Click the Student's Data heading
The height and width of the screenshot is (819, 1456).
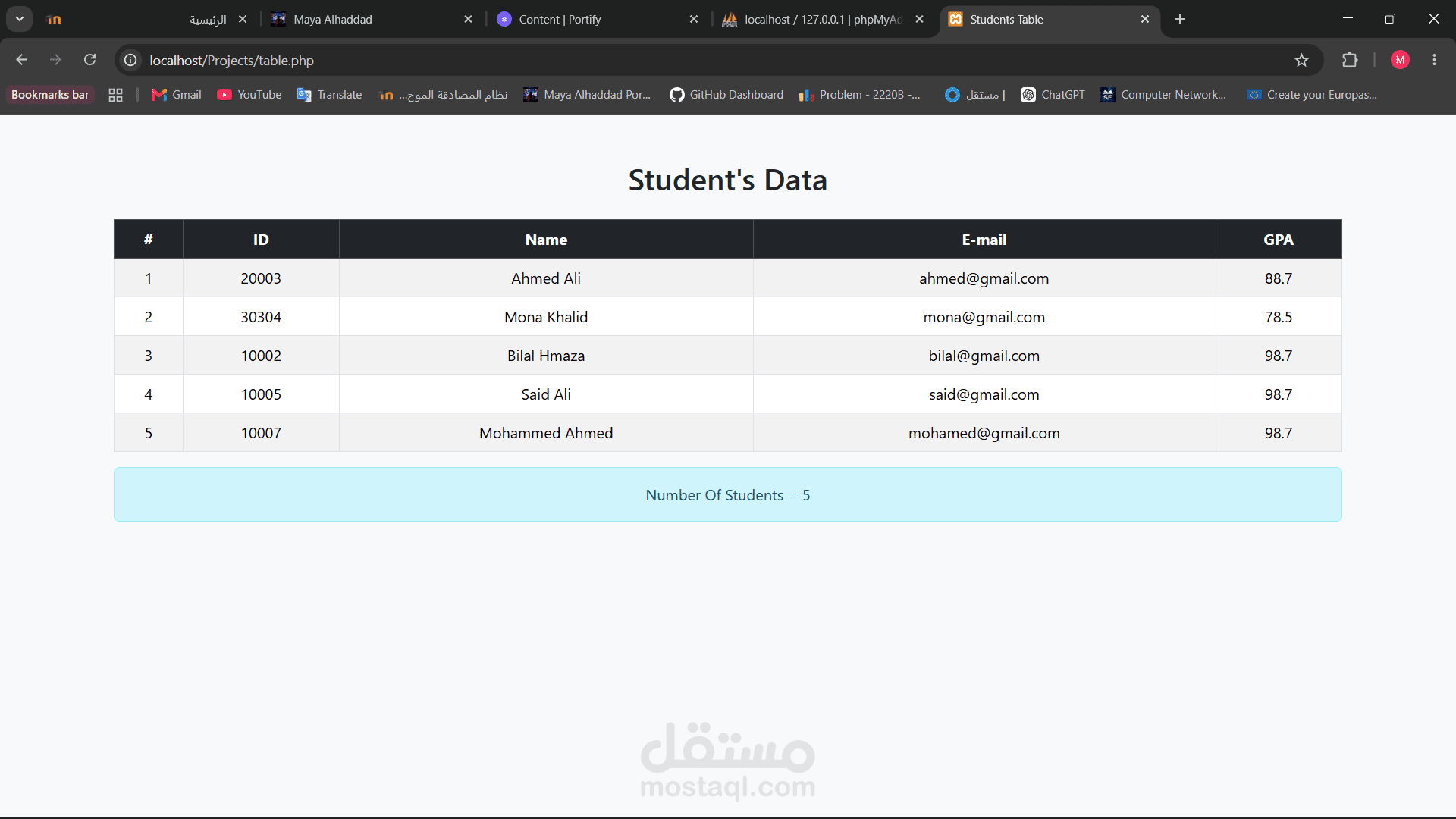pyautogui.click(x=728, y=180)
